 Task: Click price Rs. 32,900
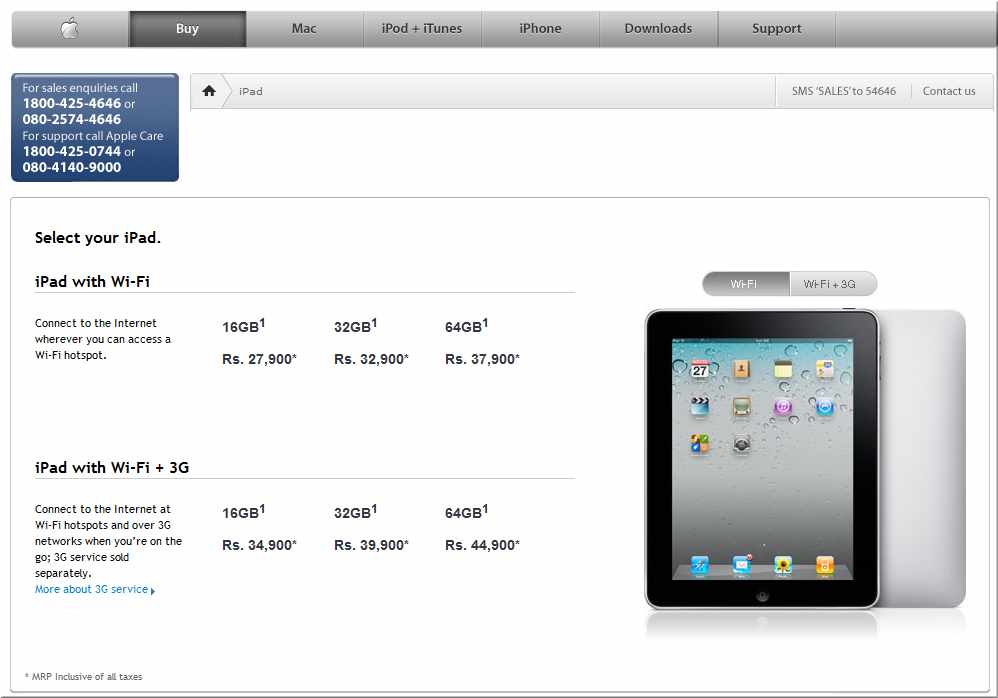371,359
